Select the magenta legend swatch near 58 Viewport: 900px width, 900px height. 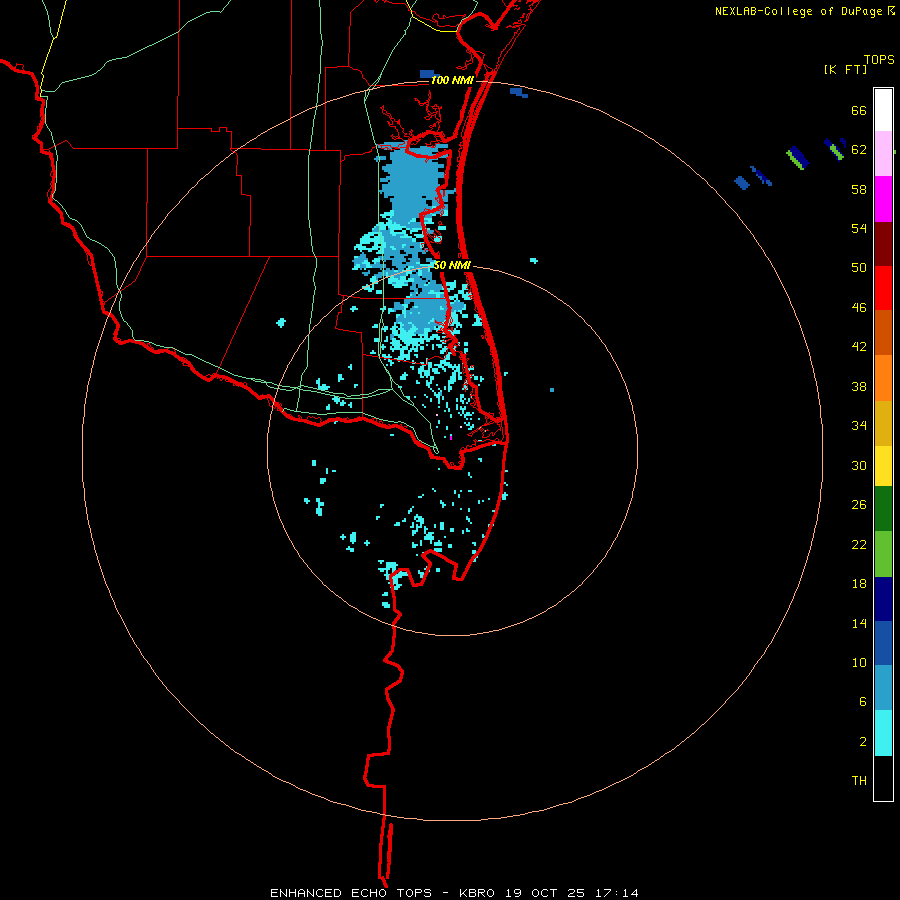click(883, 199)
